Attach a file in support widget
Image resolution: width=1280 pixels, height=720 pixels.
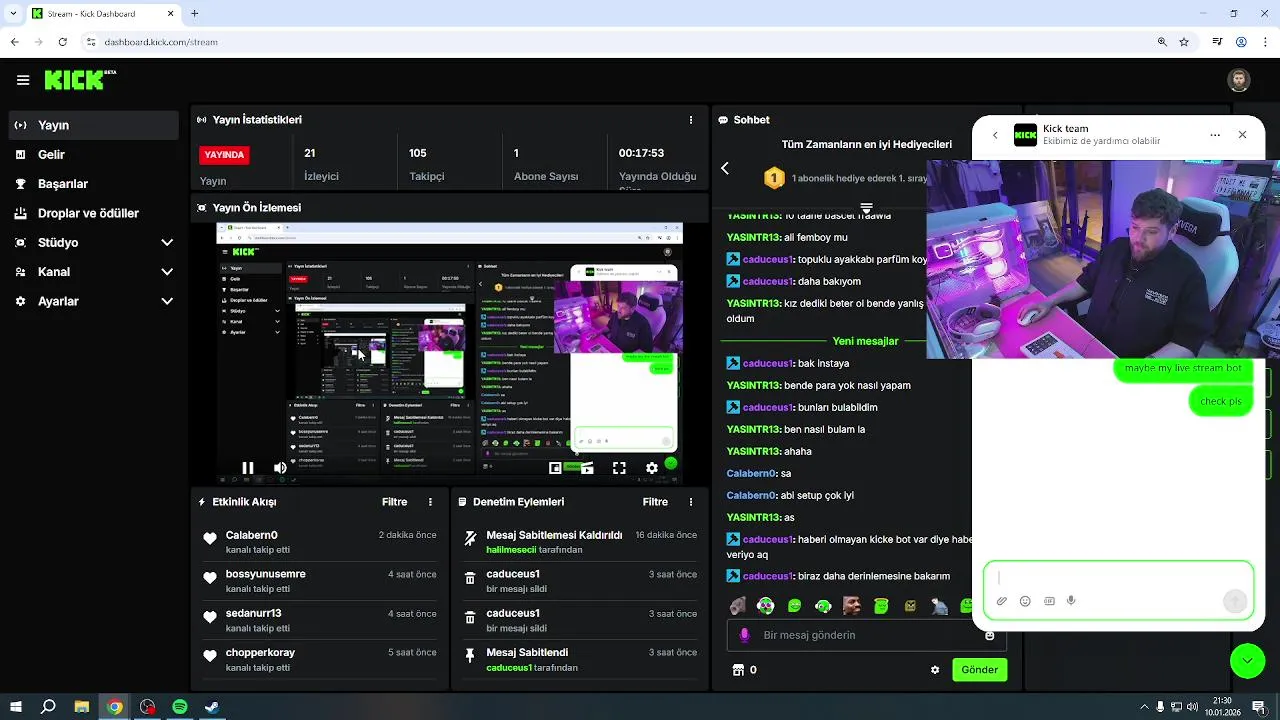pos(1002,601)
